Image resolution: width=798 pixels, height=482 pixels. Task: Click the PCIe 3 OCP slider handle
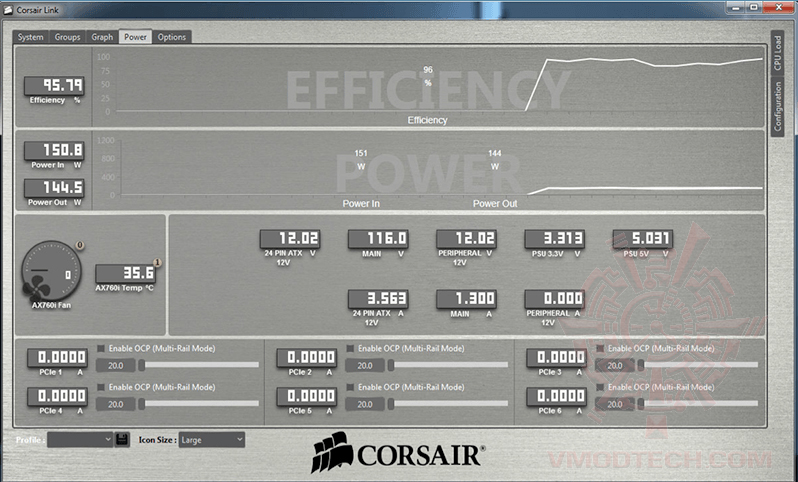(641, 365)
